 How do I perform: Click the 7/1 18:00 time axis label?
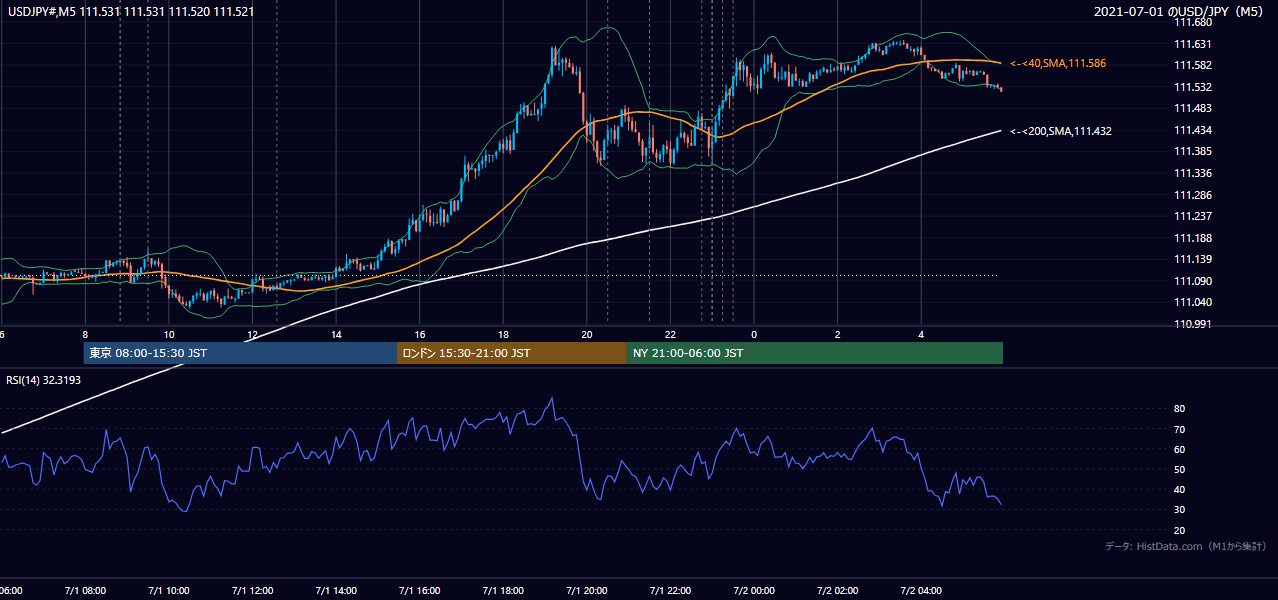pos(503,591)
